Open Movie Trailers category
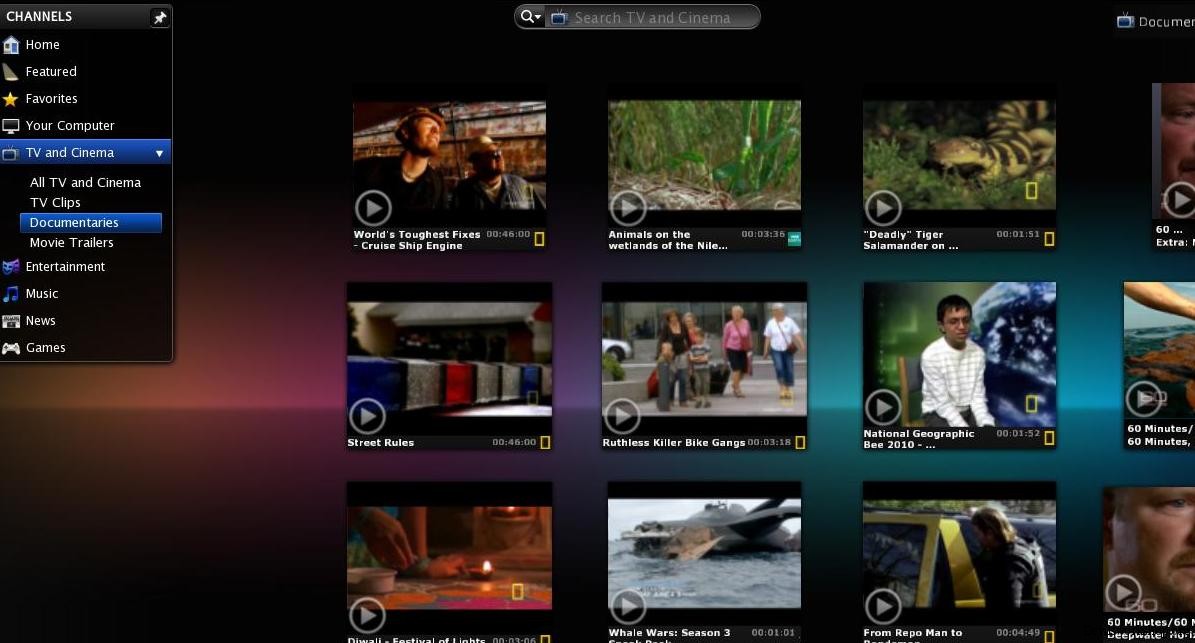1195x643 pixels. pos(71,243)
